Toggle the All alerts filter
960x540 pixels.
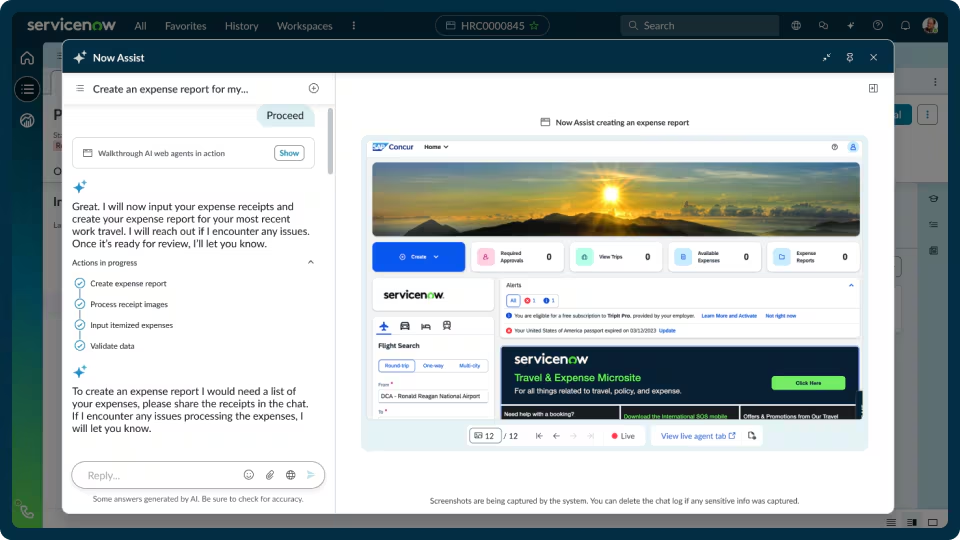(513, 300)
